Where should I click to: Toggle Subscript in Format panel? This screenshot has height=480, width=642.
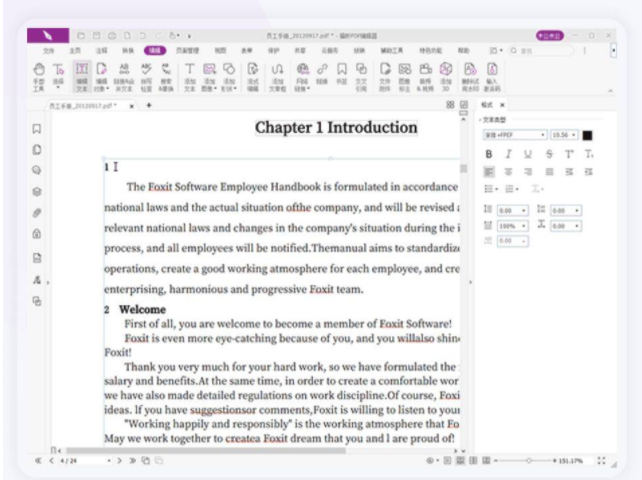click(589, 154)
